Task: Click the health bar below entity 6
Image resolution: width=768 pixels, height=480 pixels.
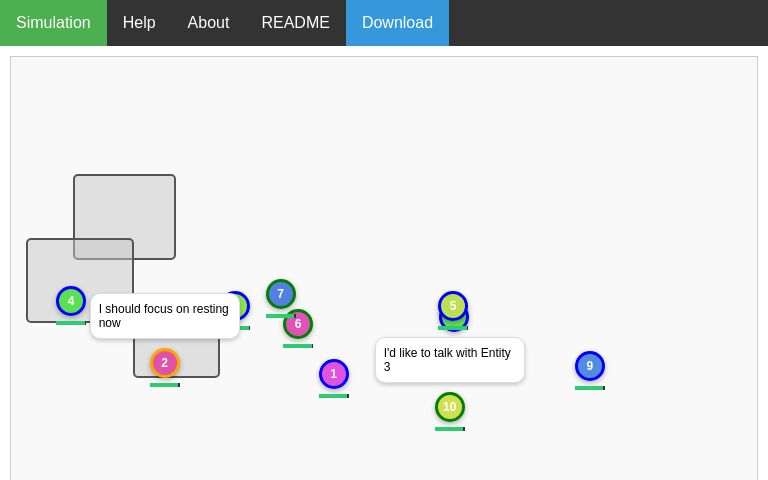Action: pos(298,346)
